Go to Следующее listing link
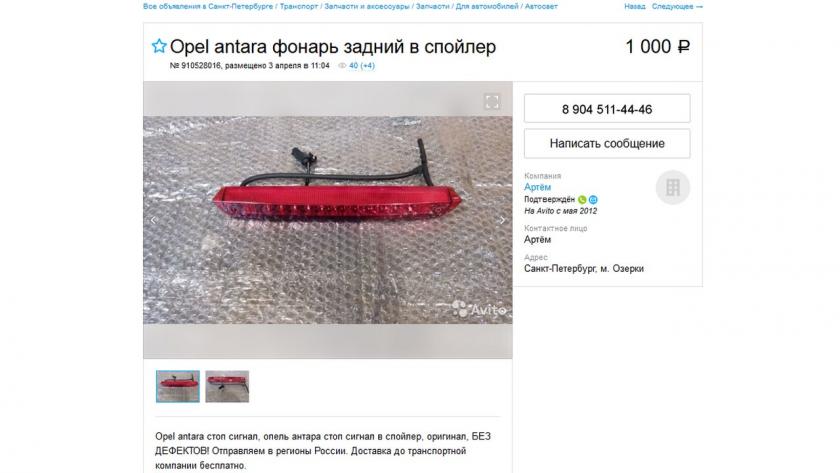The width and height of the screenshot is (840, 473). (x=677, y=6)
